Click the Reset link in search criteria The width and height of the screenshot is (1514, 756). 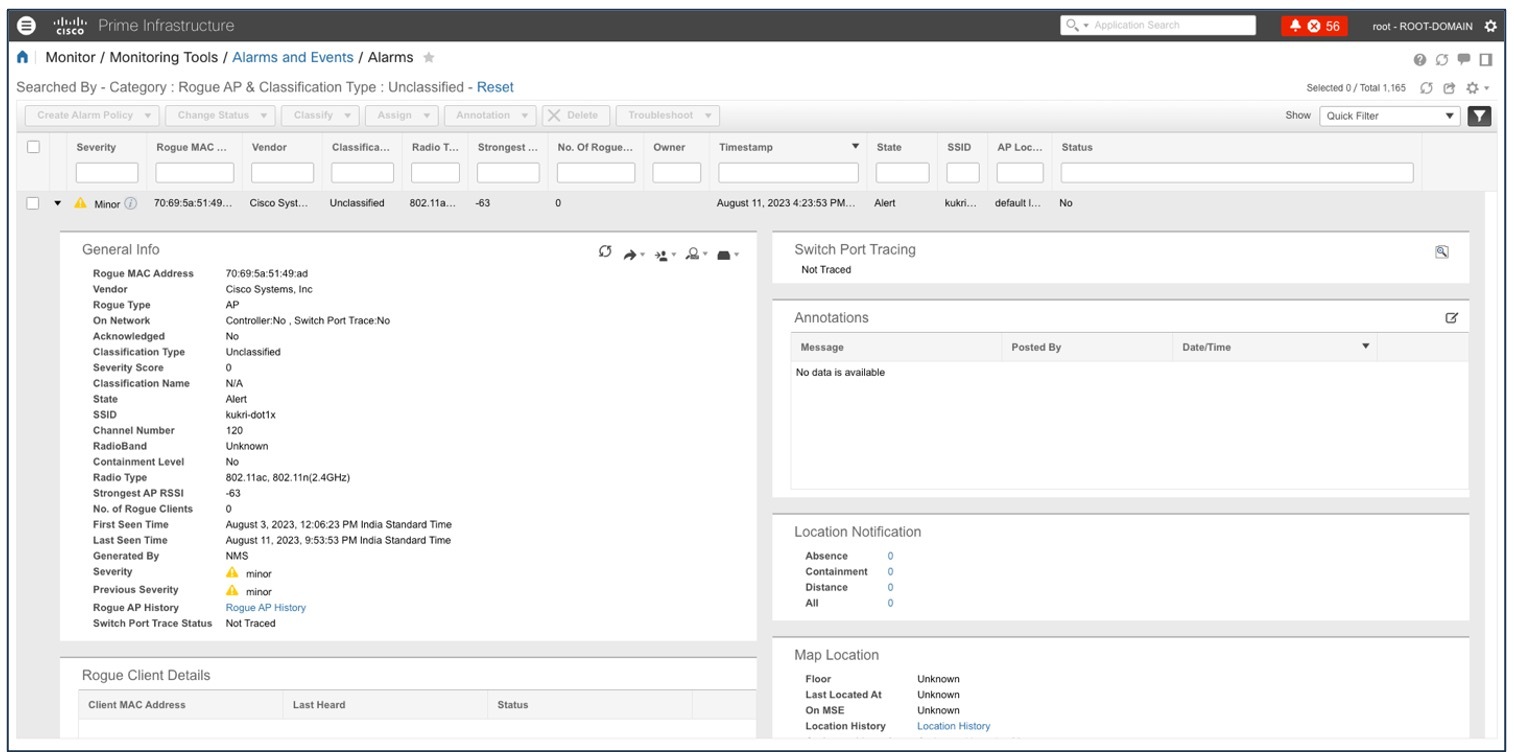click(495, 87)
